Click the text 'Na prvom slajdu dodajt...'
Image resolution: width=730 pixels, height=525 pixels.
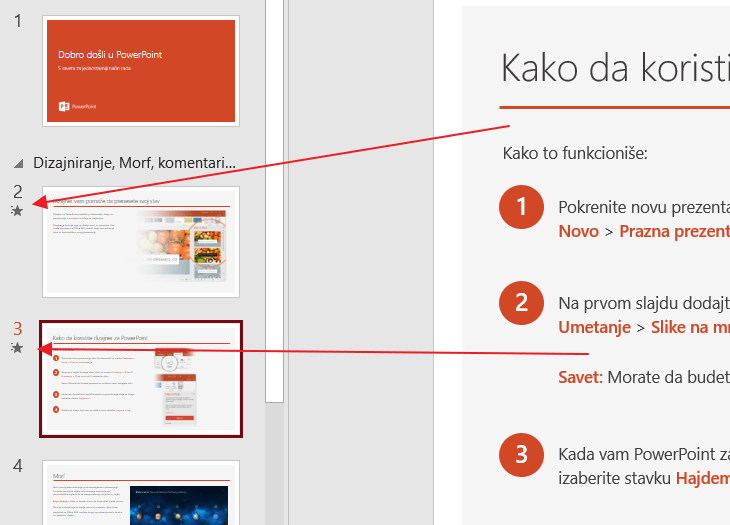point(644,303)
